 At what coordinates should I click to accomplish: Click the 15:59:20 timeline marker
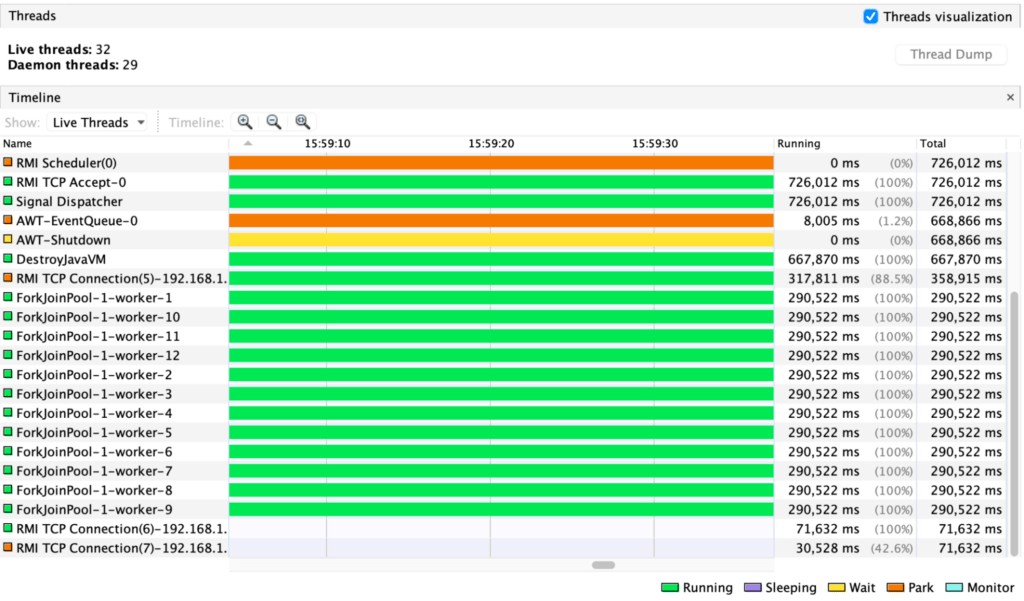pos(491,144)
